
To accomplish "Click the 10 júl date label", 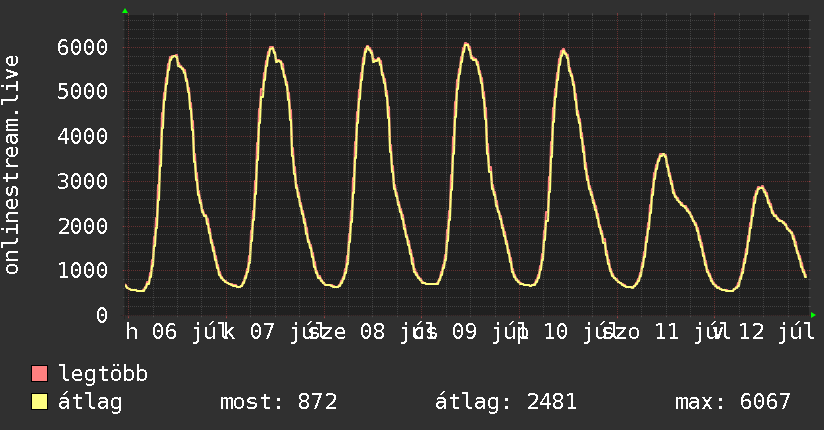I will (x=576, y=332).
